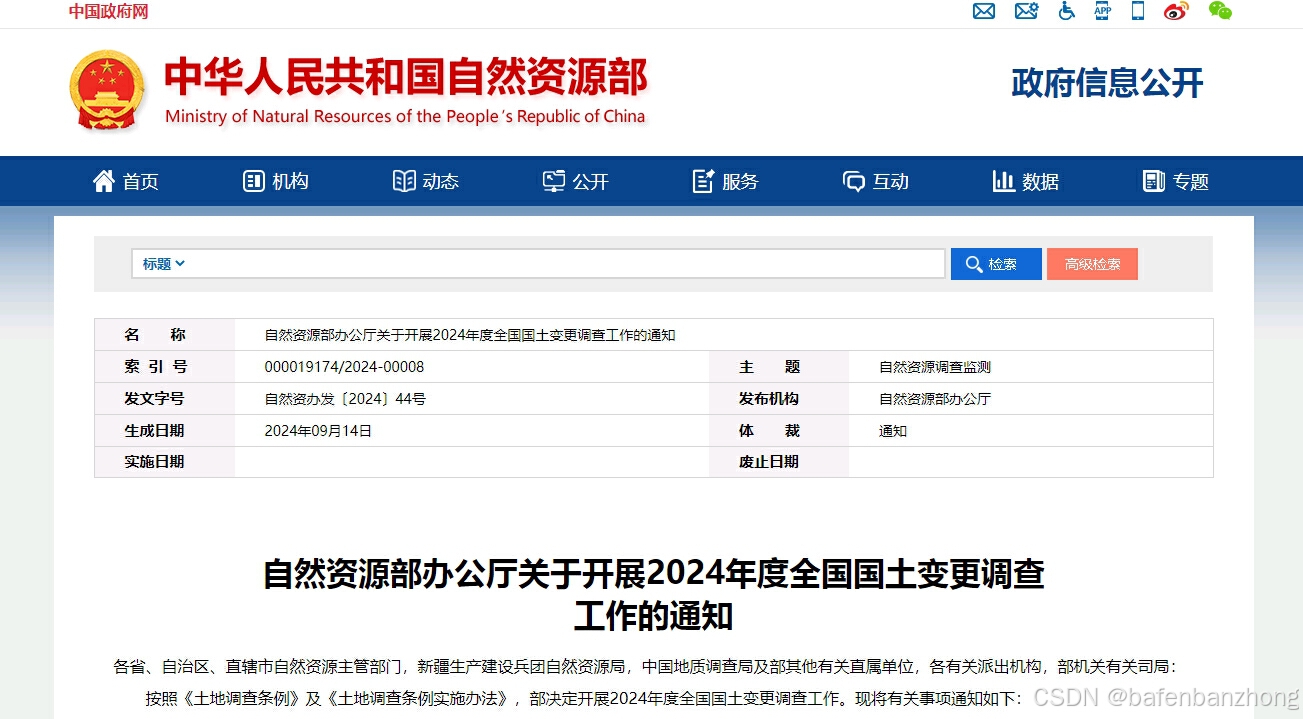The width and height of the screenshot is (1303, 719).
Task: Select index number 000019174/2024-00008
Action: click(344, 367)
